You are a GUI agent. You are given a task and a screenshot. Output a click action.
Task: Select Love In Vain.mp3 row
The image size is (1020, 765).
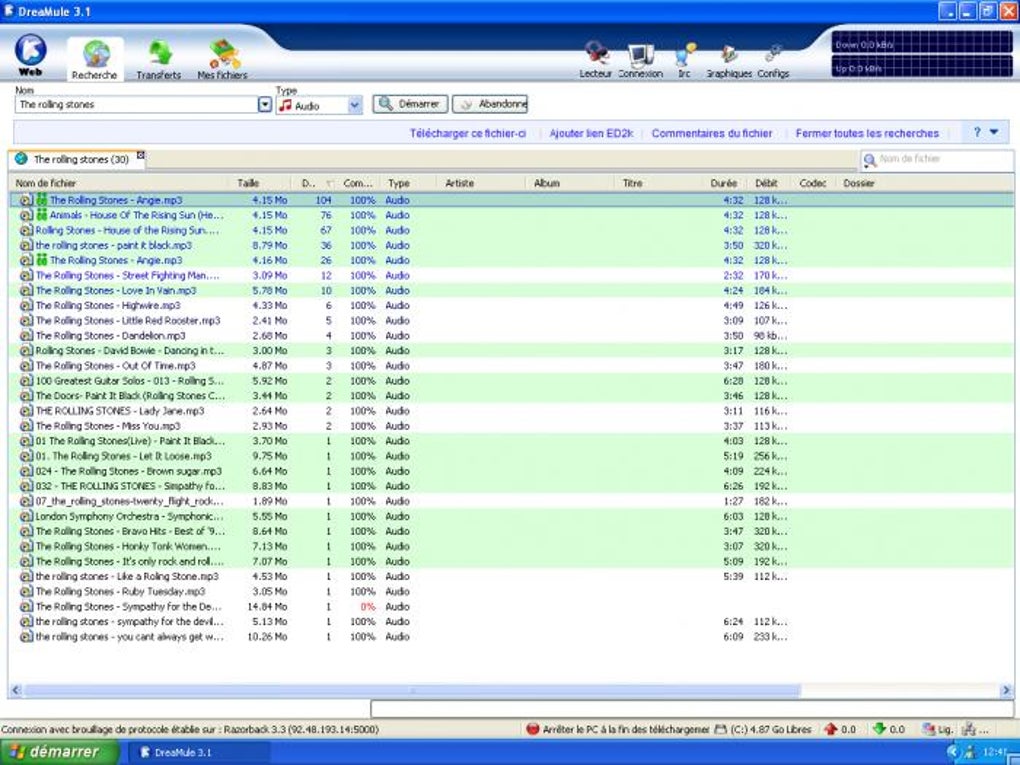coord(511,290)
